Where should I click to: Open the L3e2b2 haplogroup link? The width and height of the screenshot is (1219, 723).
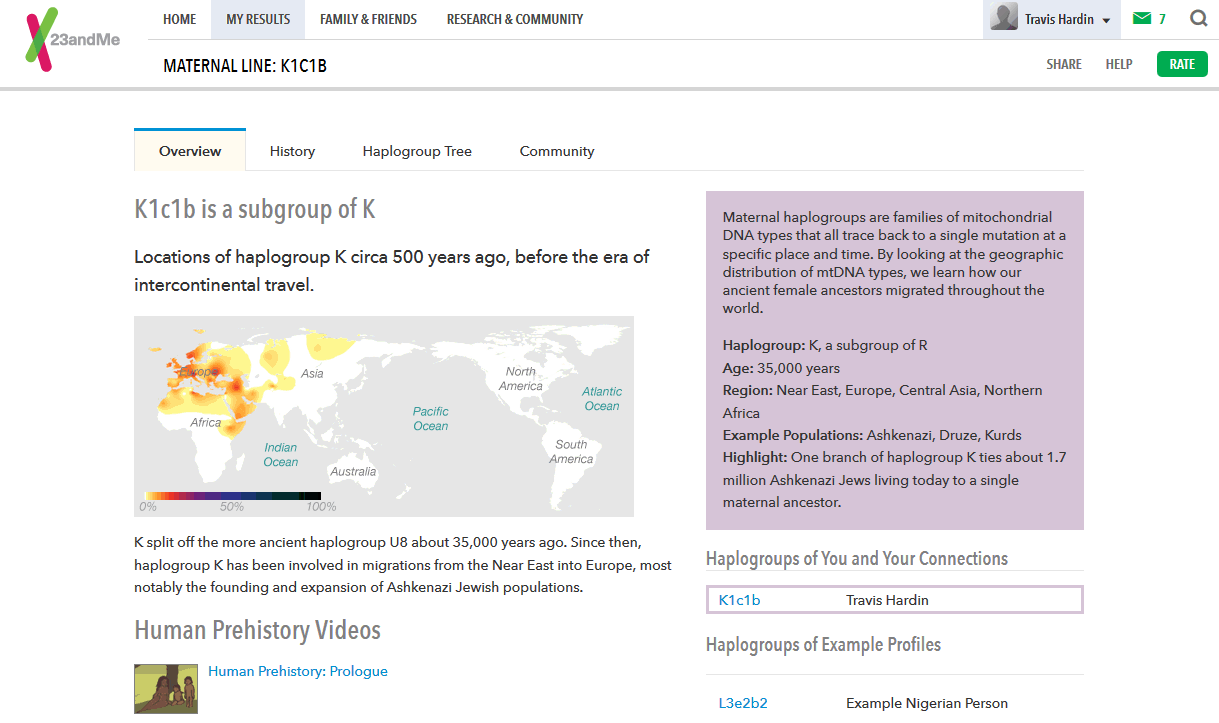click(x=743, y=703)
